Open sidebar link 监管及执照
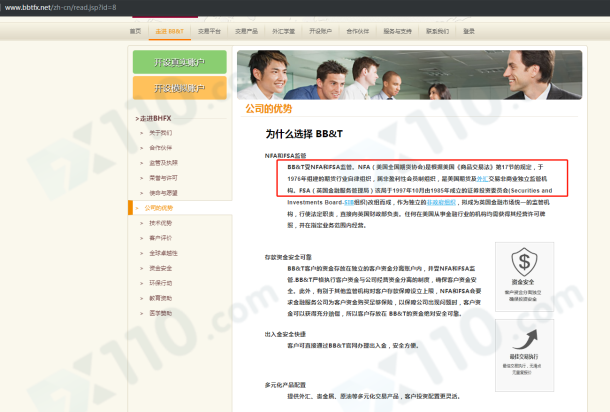 coord(163,163)
